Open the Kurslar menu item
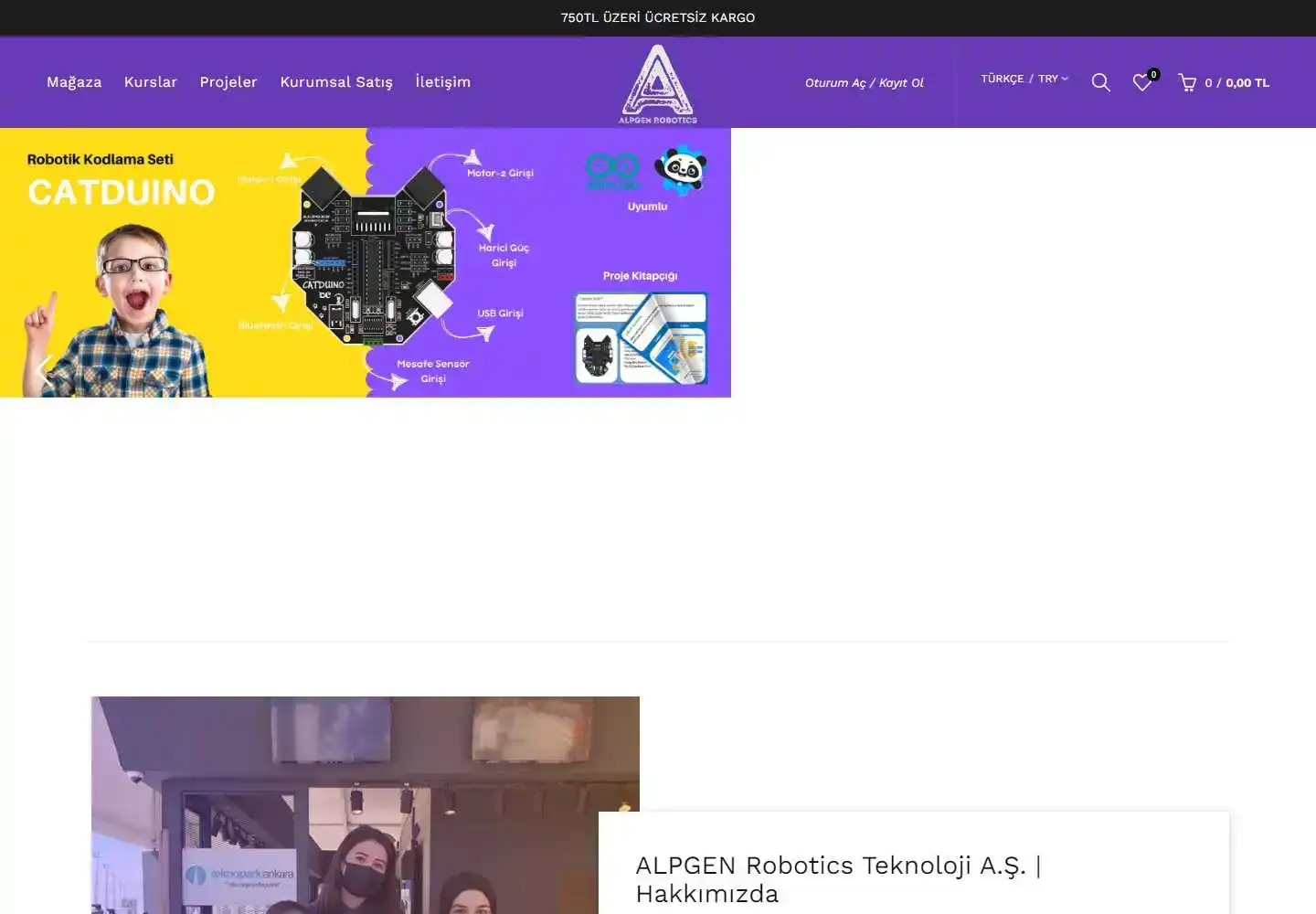The width and height of the screenshot is (1316, 914). 151,82
